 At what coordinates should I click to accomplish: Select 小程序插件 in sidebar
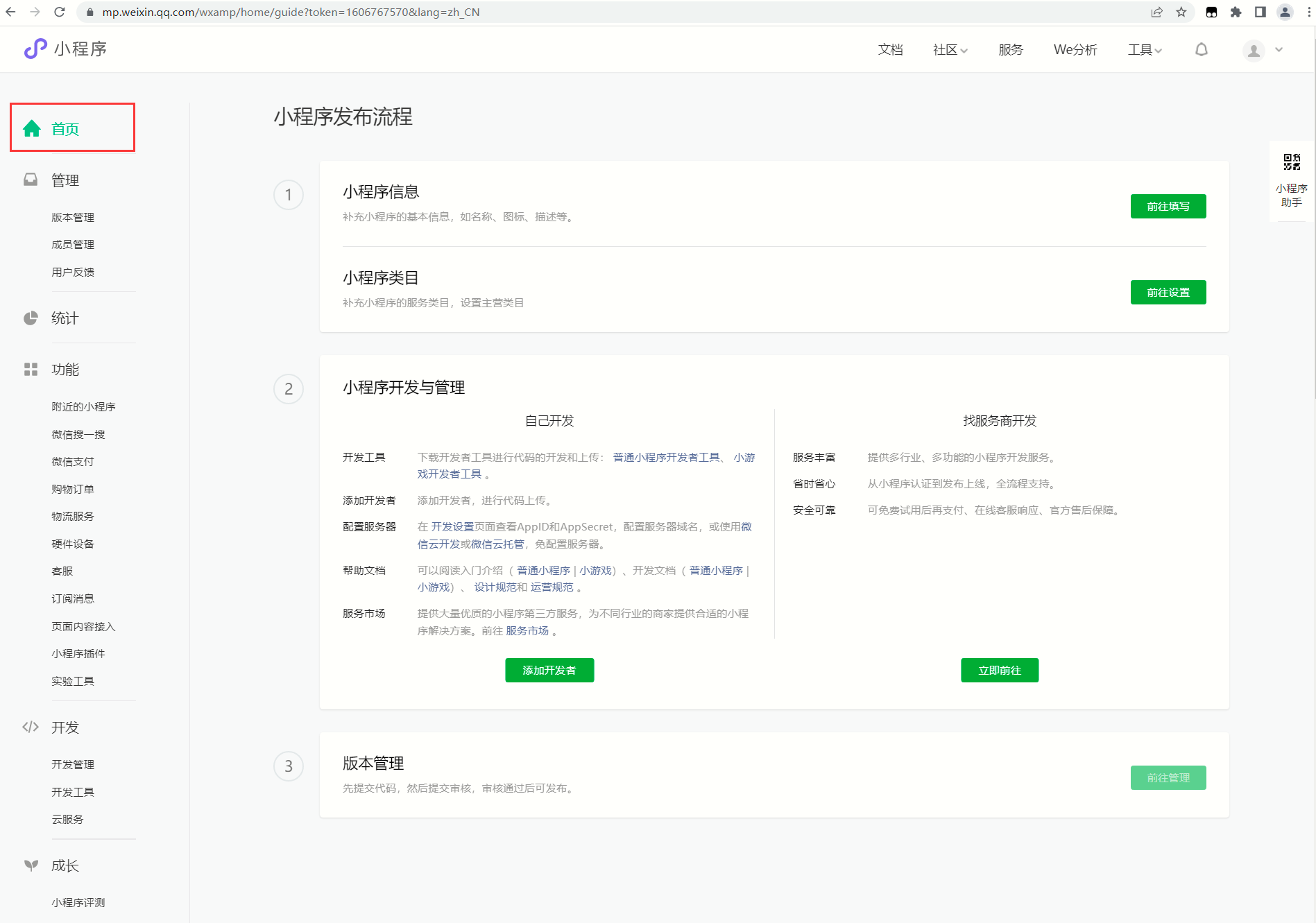(78, 653)
